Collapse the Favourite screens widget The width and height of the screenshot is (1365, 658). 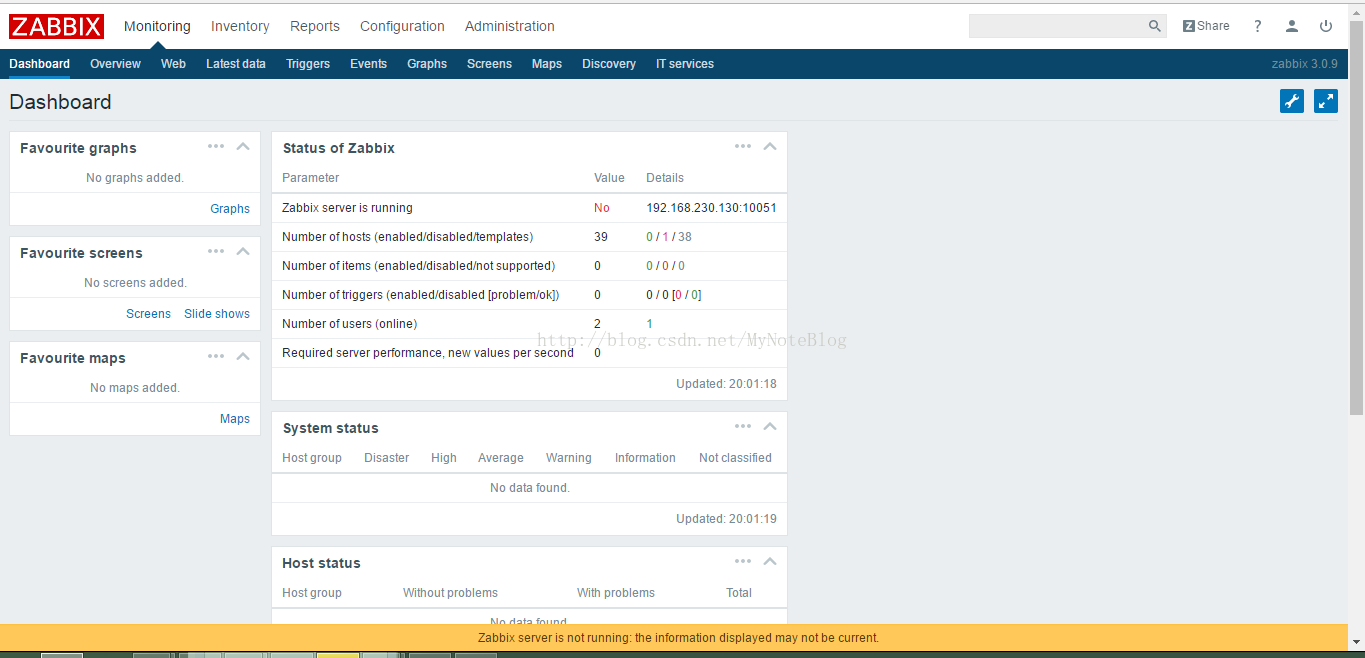point(243,251)
